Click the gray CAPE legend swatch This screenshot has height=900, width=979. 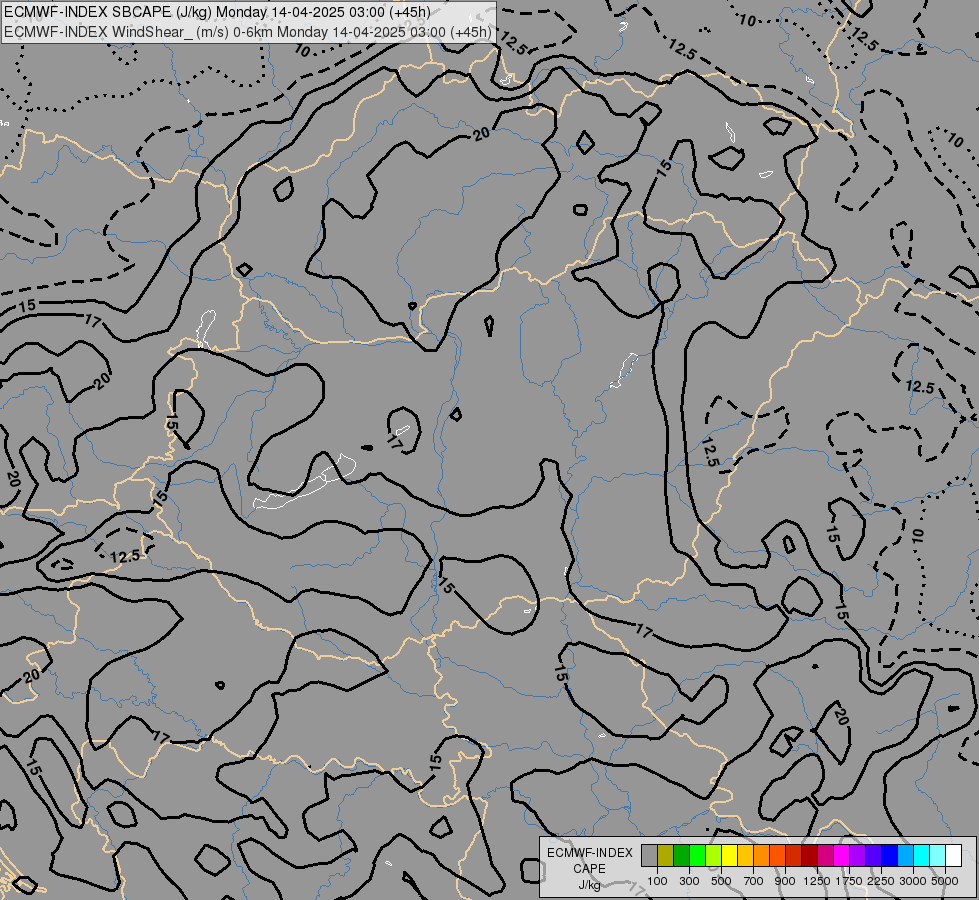pos(649,856)
